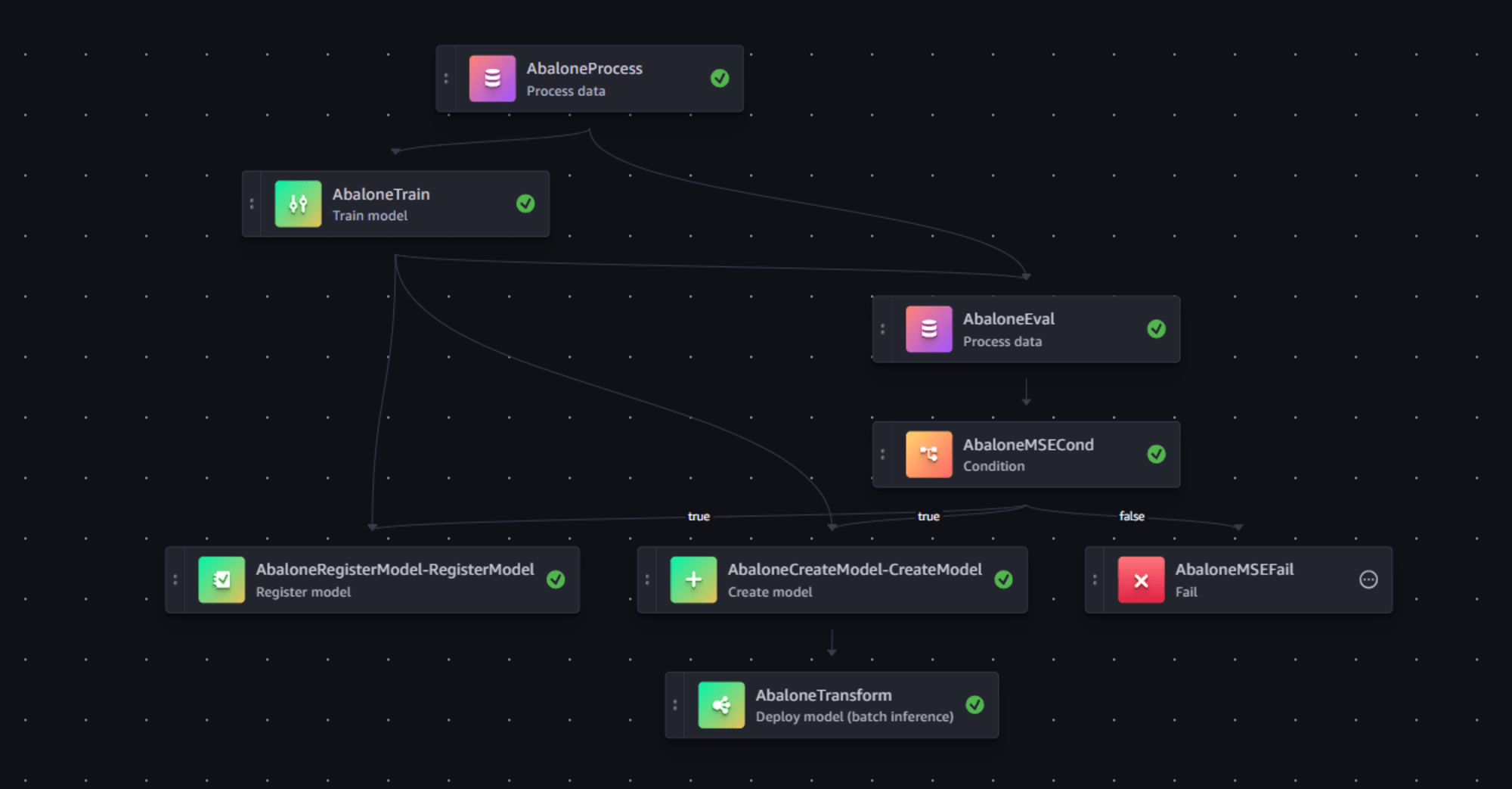The height and width of the screenshot is (789, 1512).
Task: Click the 'Create model' subtitle
Action: (x=770, y=592)
